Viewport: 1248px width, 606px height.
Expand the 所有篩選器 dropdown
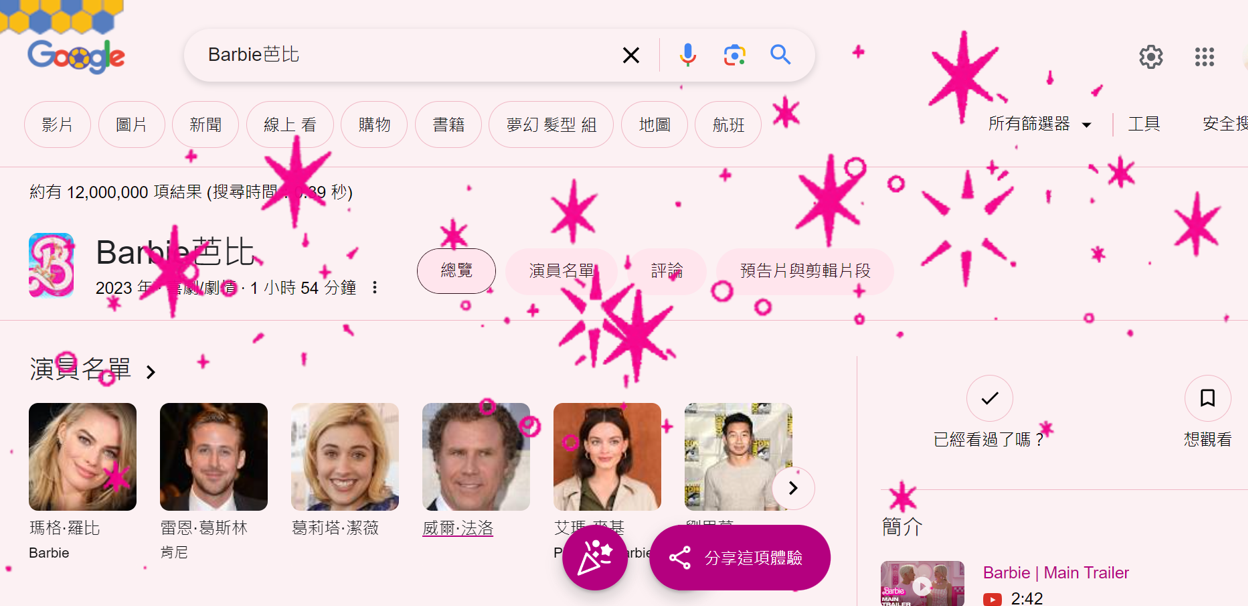(1040, 124)
